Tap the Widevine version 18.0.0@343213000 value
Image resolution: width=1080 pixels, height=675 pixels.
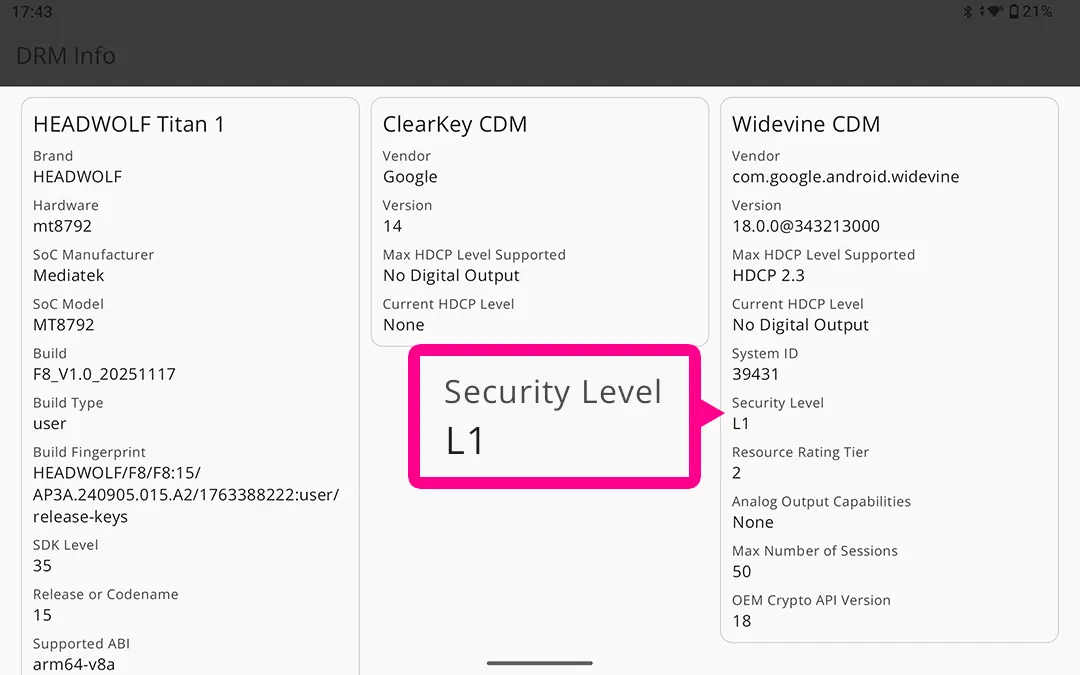coord(806,226)
